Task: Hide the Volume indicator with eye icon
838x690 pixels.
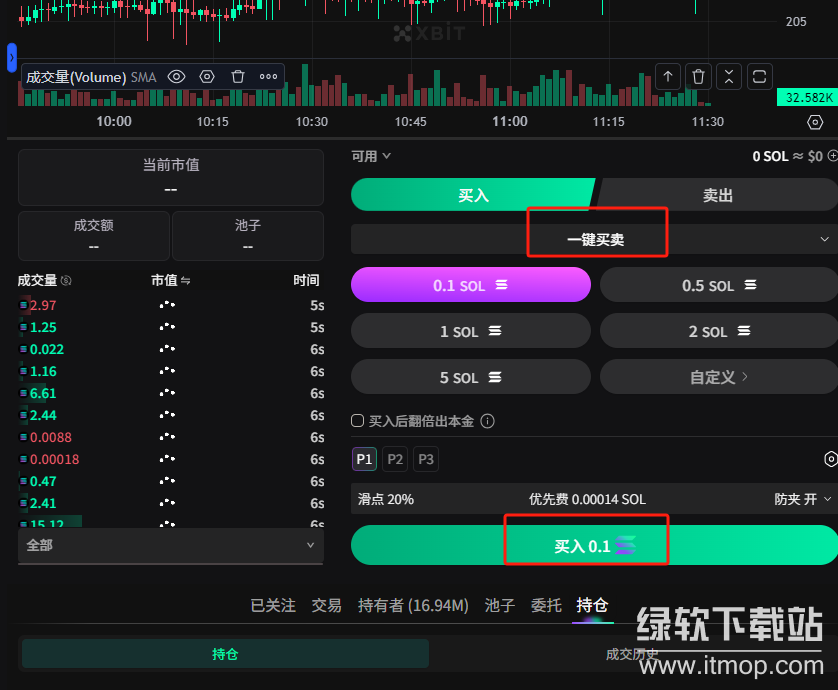Action: click(x=177, y=76)
